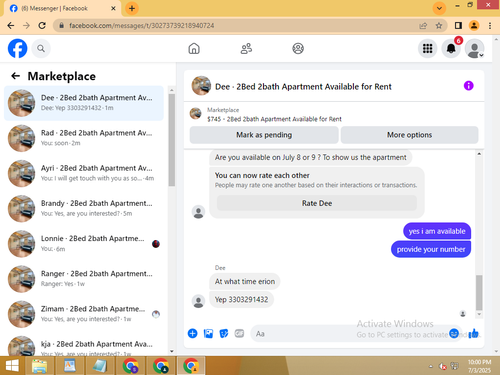Image resolution: width=500 pixels, height=375 pixels.
Task: Click the conversation list scrollbar
Action: tap(172, 140)
